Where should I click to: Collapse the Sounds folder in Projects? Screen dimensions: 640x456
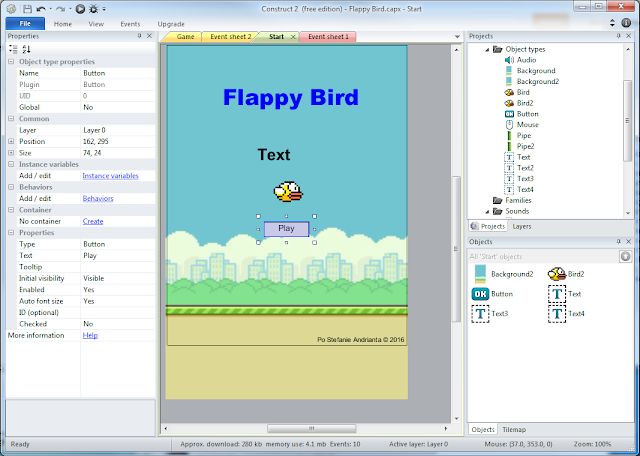(x=487, y=211)
